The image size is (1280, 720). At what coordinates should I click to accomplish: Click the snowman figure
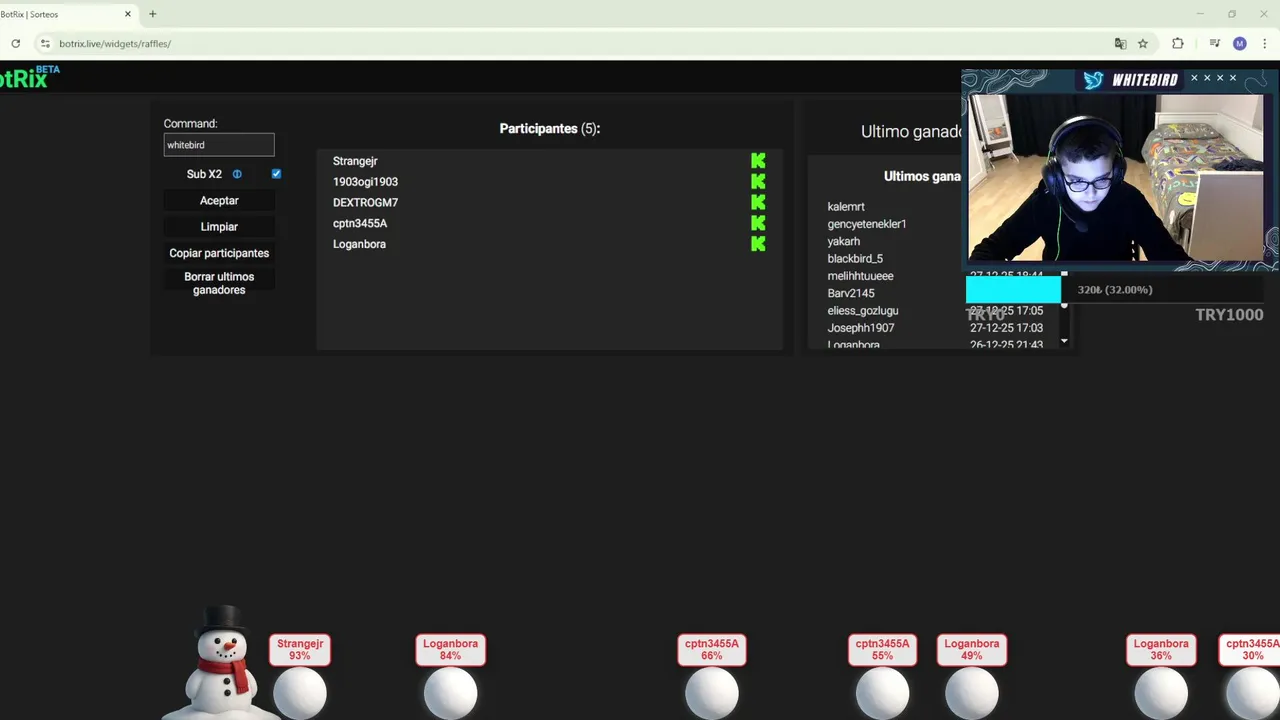tap(222, 661)
